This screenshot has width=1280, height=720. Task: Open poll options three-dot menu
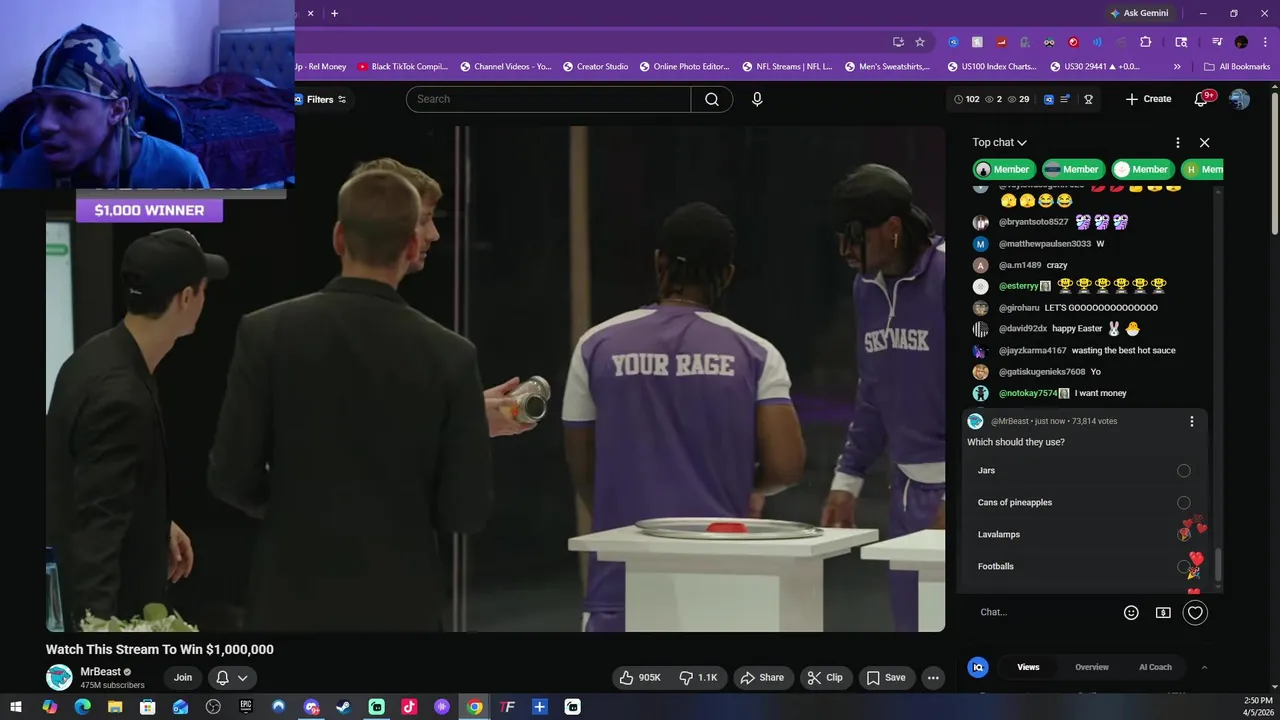[1191, 421]
